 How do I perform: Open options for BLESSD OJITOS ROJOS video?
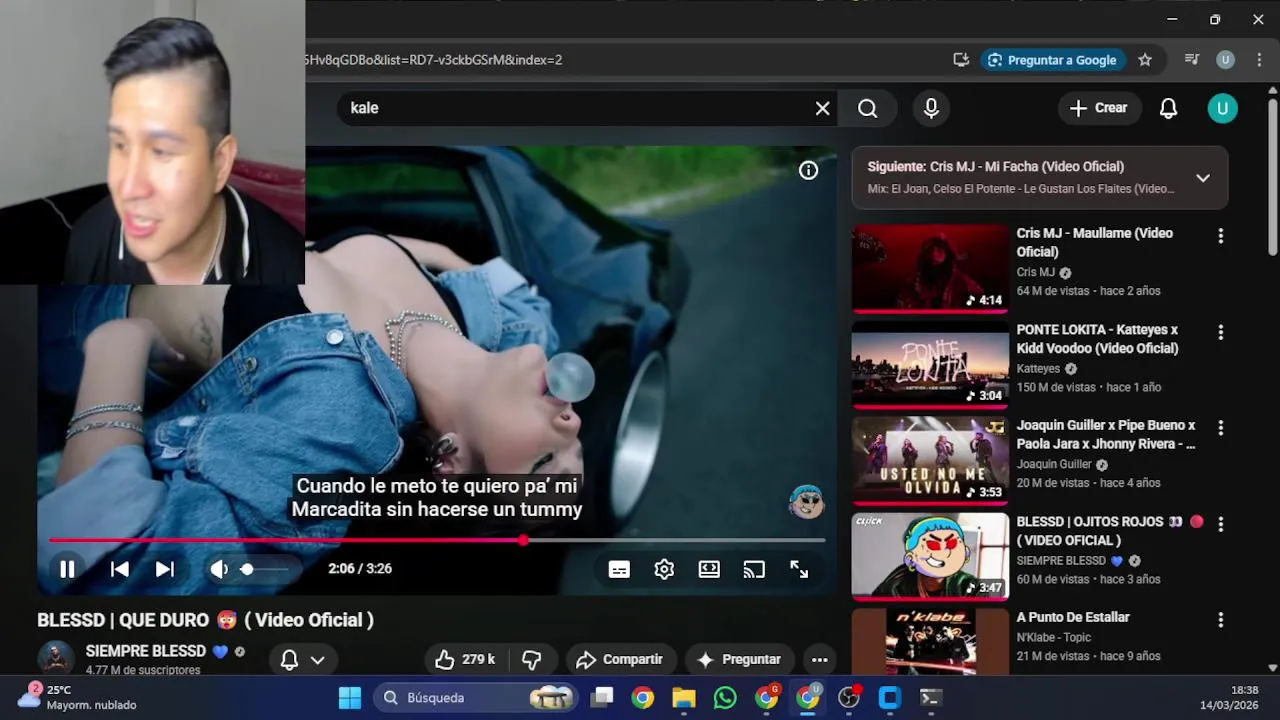(x=1220, y=524)
